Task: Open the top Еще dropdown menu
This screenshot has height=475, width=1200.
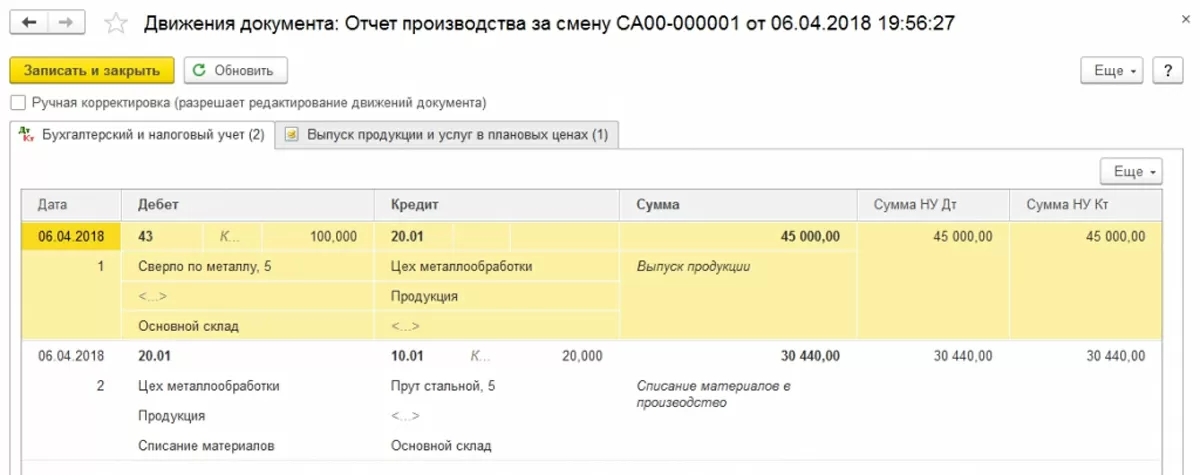Action: [1116, 71]
